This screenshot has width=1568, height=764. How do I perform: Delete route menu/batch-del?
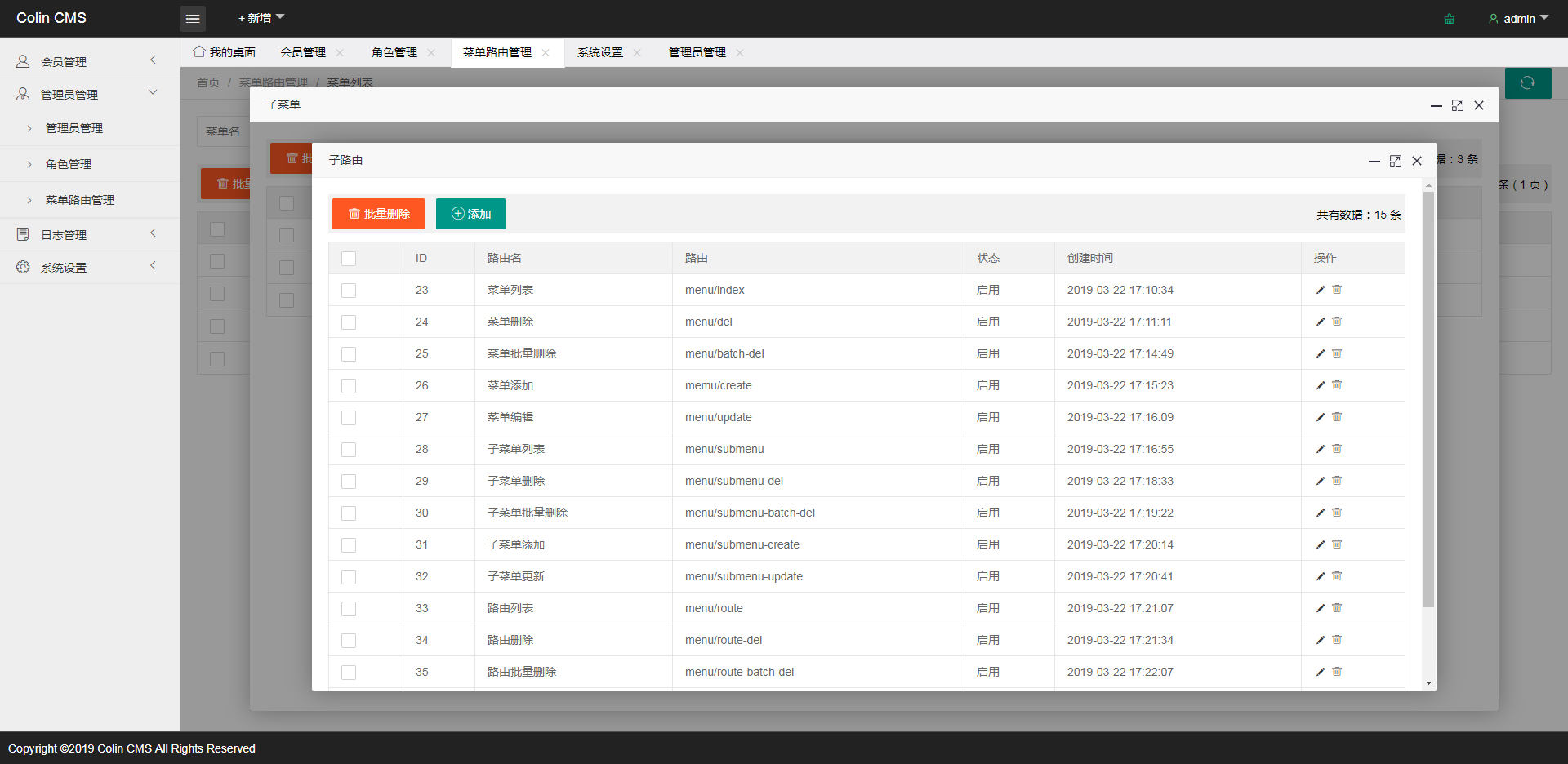(1337, 353)
